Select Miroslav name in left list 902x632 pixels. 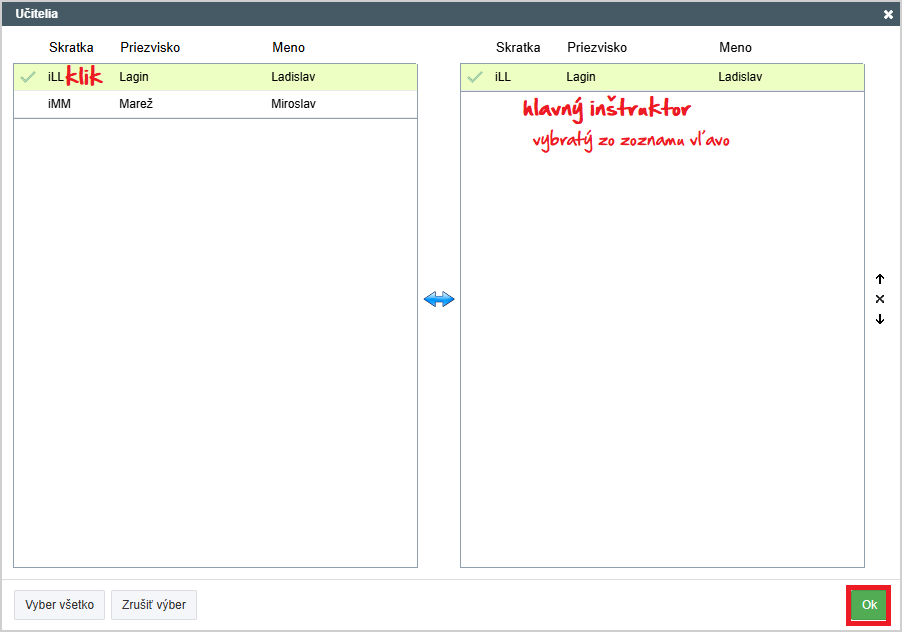click(293, 104)
